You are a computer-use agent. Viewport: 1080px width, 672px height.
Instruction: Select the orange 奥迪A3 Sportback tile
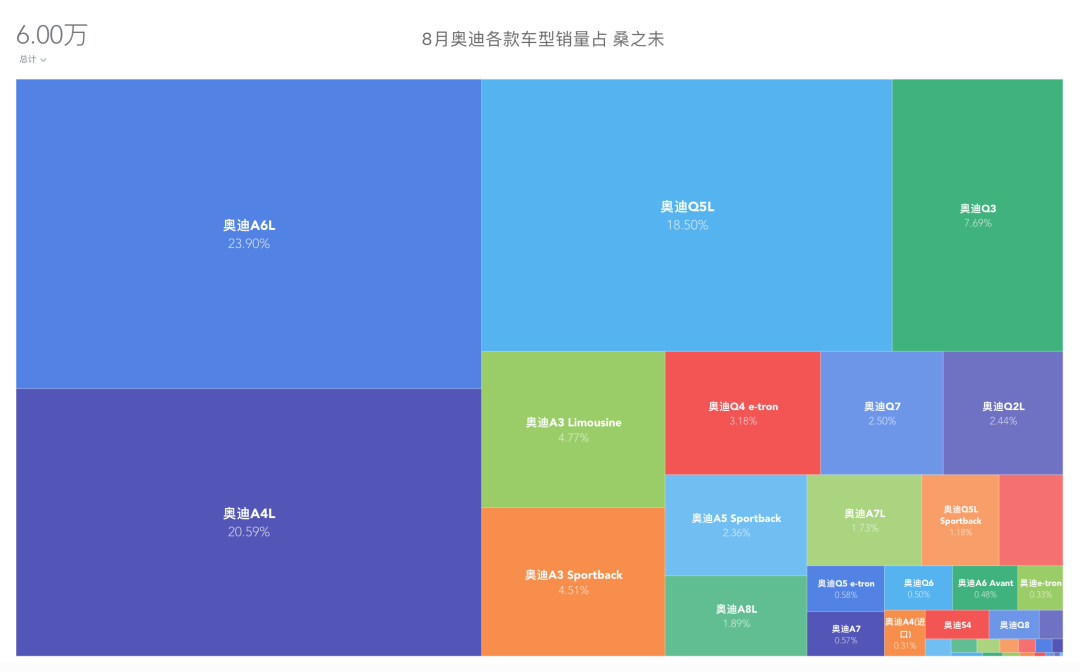click(573, 581)
